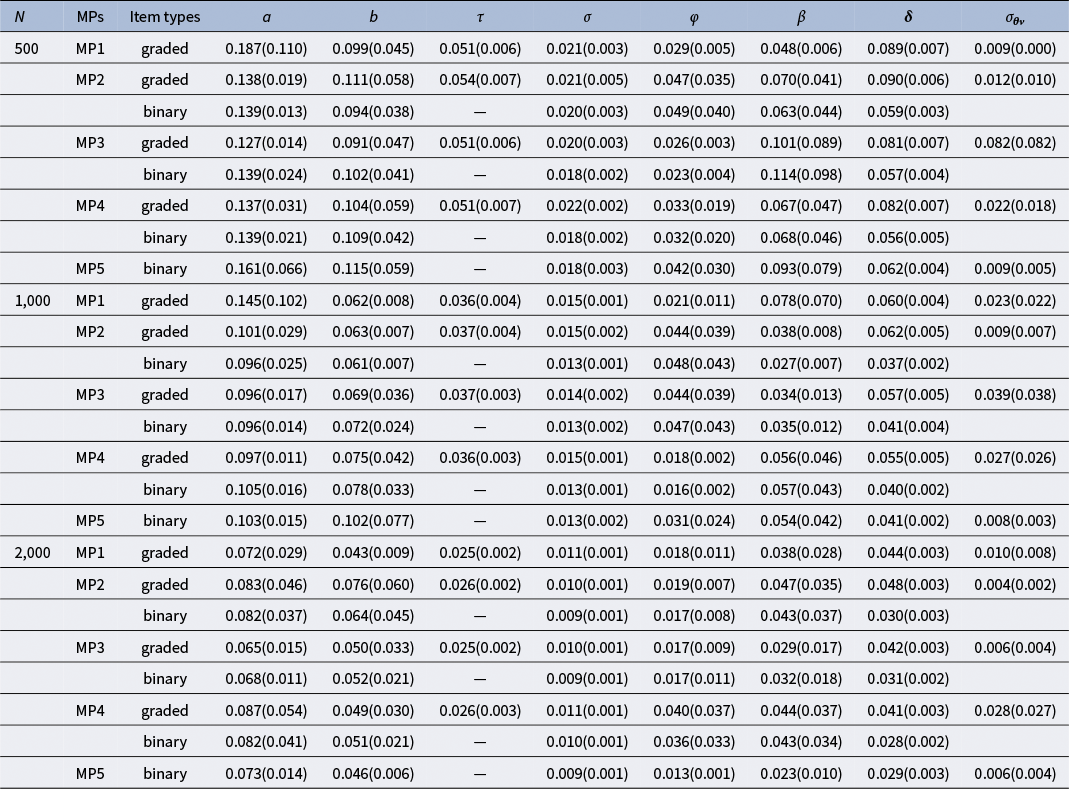Click the value 0.083(0.046)
This screenshot has height=789, width=1069.
coord(267,584)
